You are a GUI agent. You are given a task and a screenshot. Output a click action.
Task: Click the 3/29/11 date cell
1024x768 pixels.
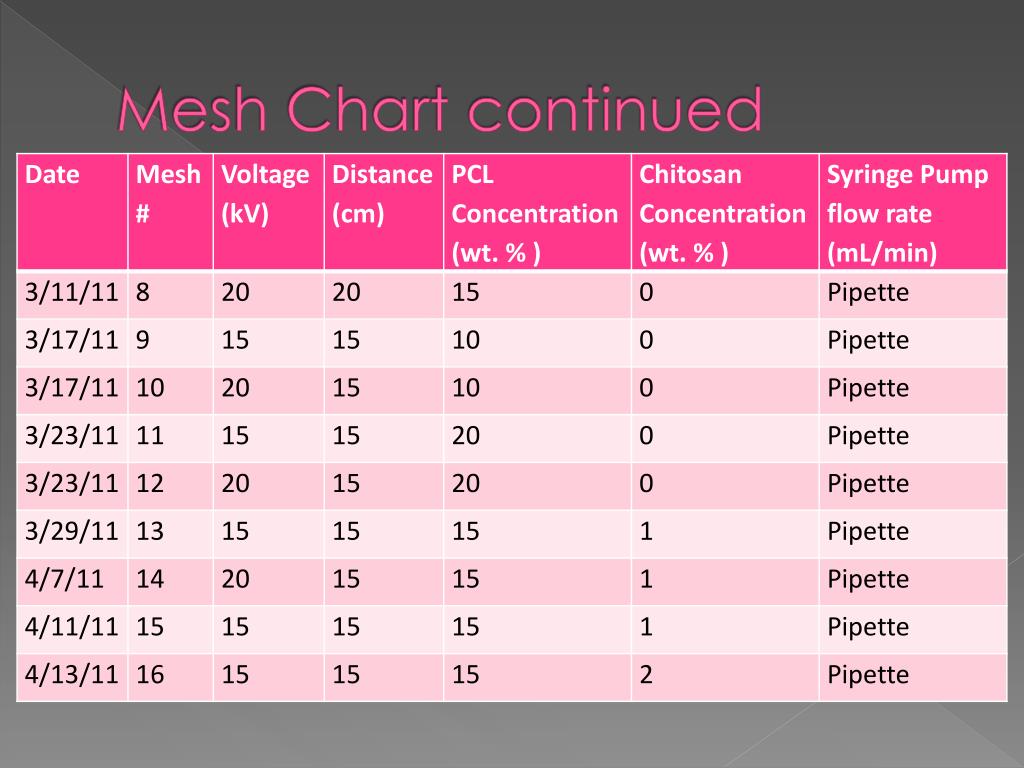[x=72, y=533]
